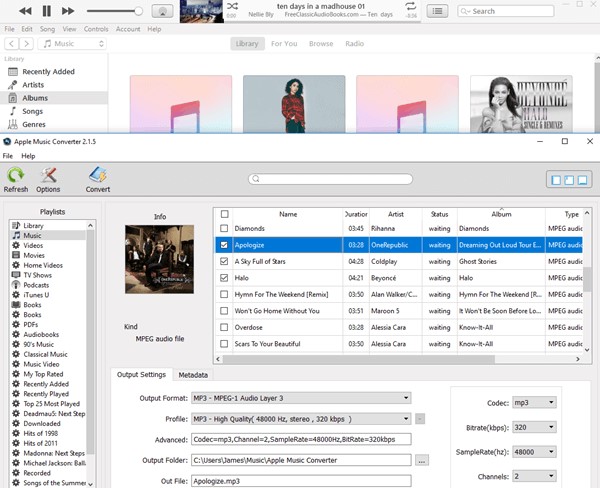
Task: Switch to the Output Settings tab
Action: (x=141, y=375)
